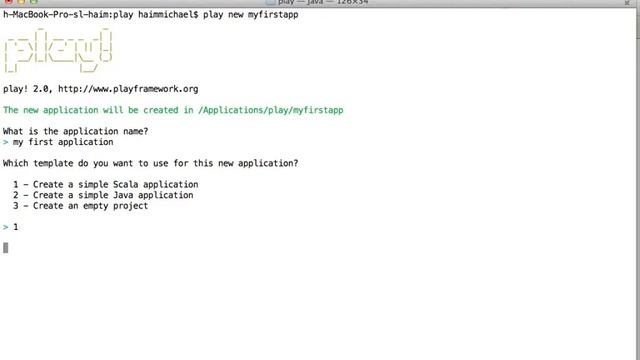The height and width of the screenshot is (360, 640).
Task: Click the 'my first application' input line
Action: pyautogui.click(x=58, y=142)
